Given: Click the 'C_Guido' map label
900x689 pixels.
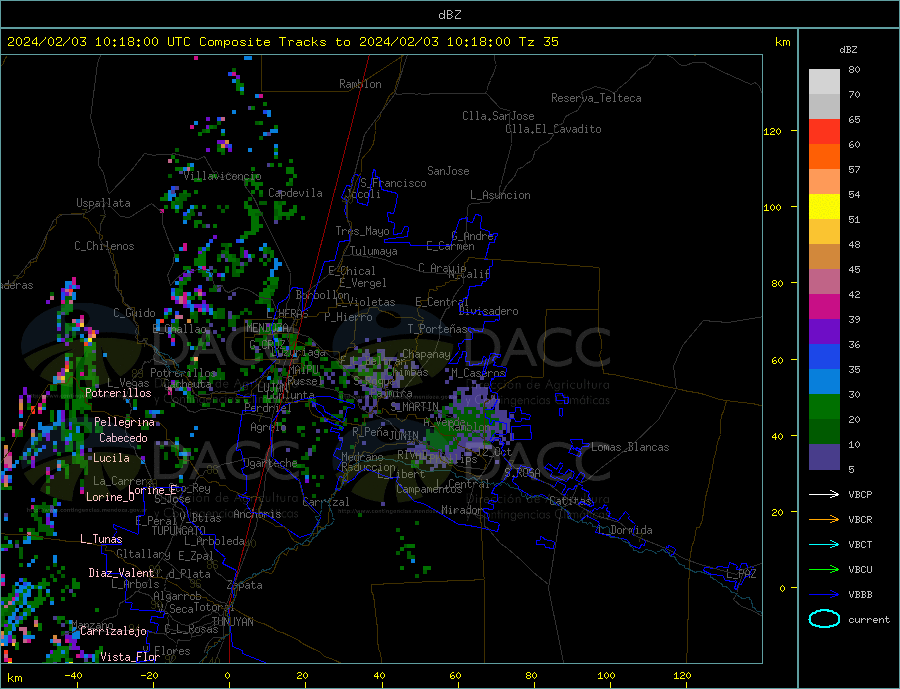Looking at the screenshot, I should coord(134,313).
